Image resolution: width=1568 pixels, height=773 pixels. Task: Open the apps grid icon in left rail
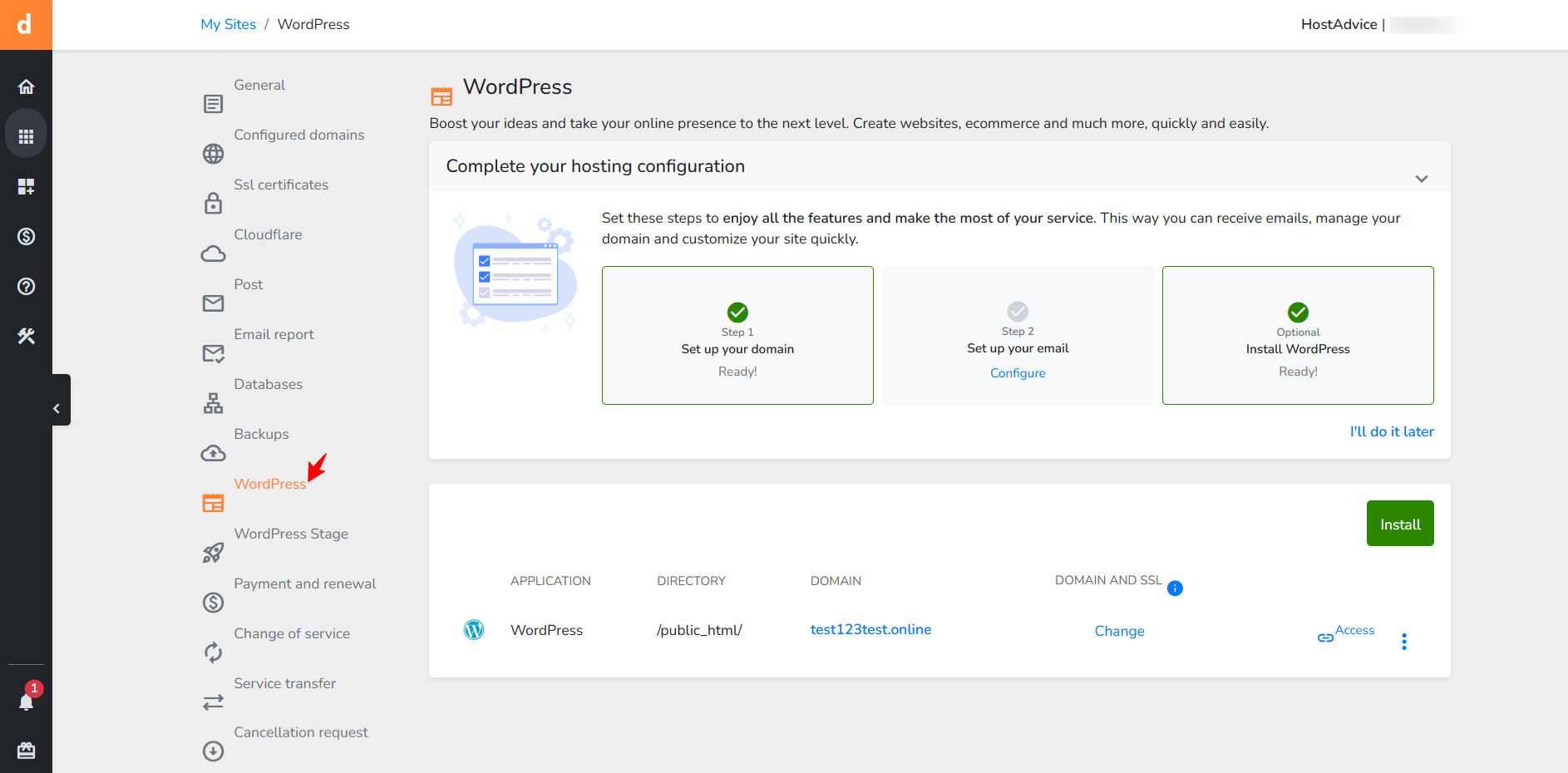26,136
